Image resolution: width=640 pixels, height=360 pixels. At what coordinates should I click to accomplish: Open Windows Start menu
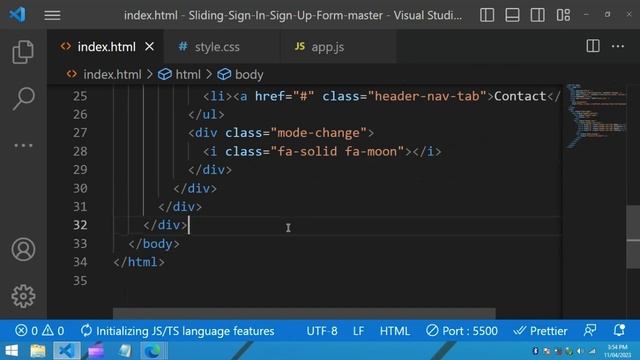pos(12,351)
